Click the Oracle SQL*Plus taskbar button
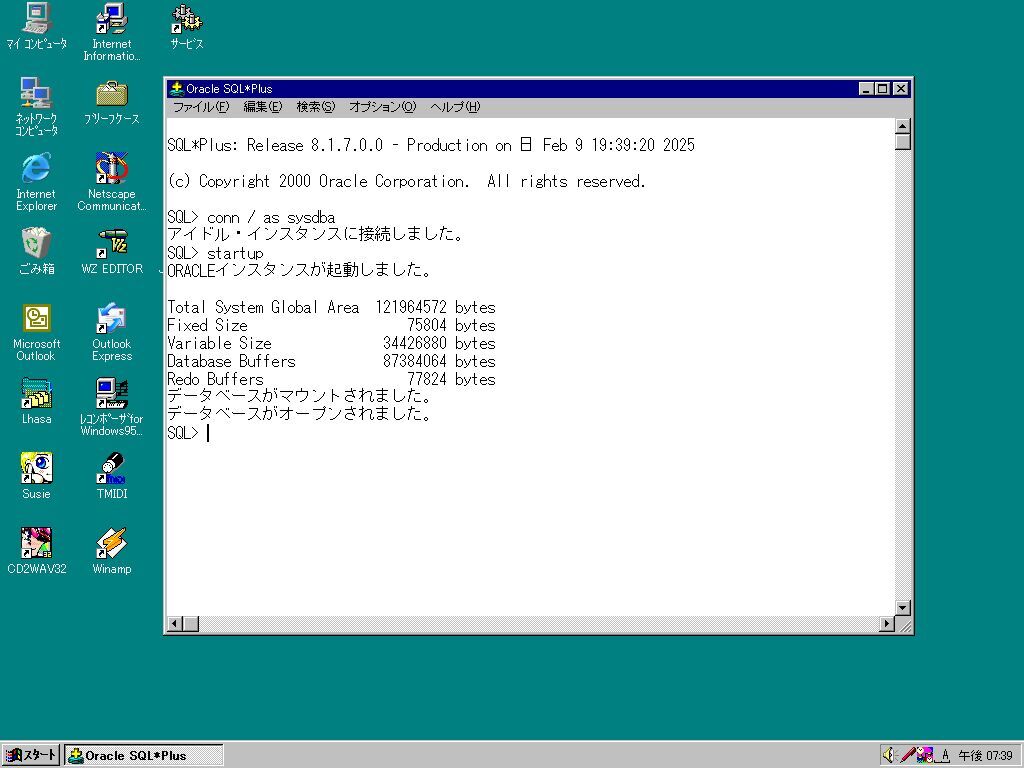This screenshot has width=1024, height=768. tap(144, 755)
